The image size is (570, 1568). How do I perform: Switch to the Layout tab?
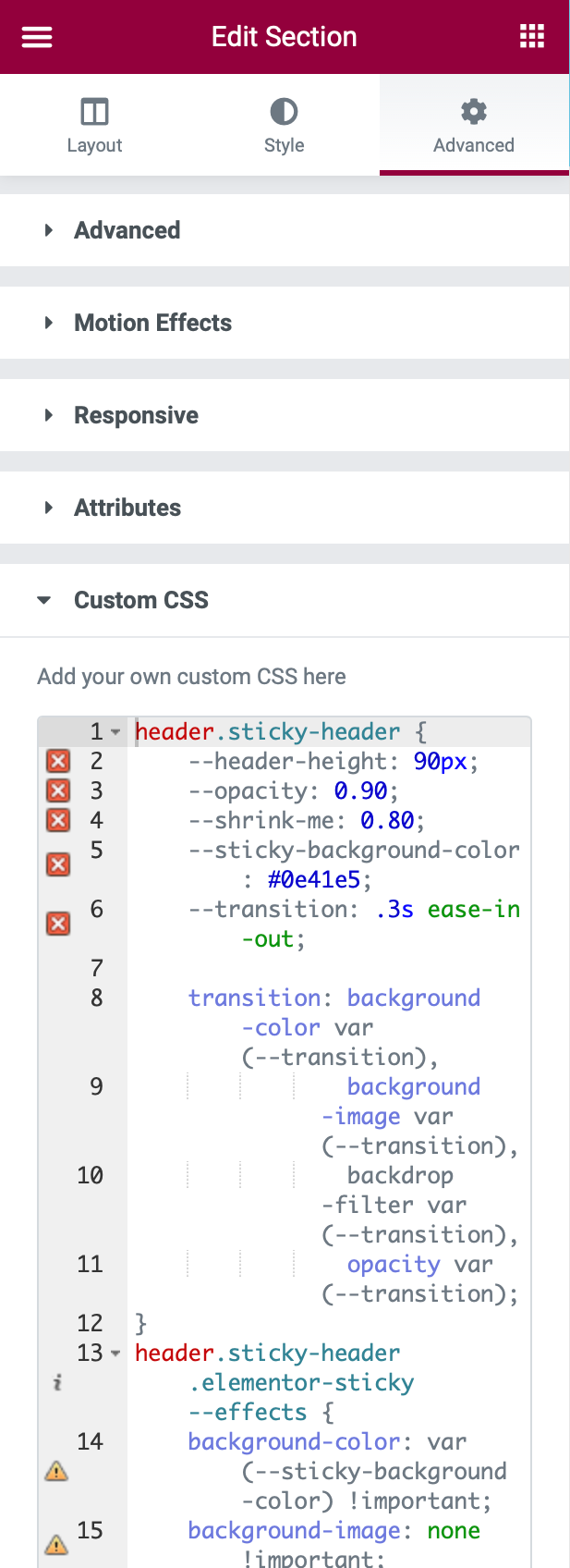point(94,125)
